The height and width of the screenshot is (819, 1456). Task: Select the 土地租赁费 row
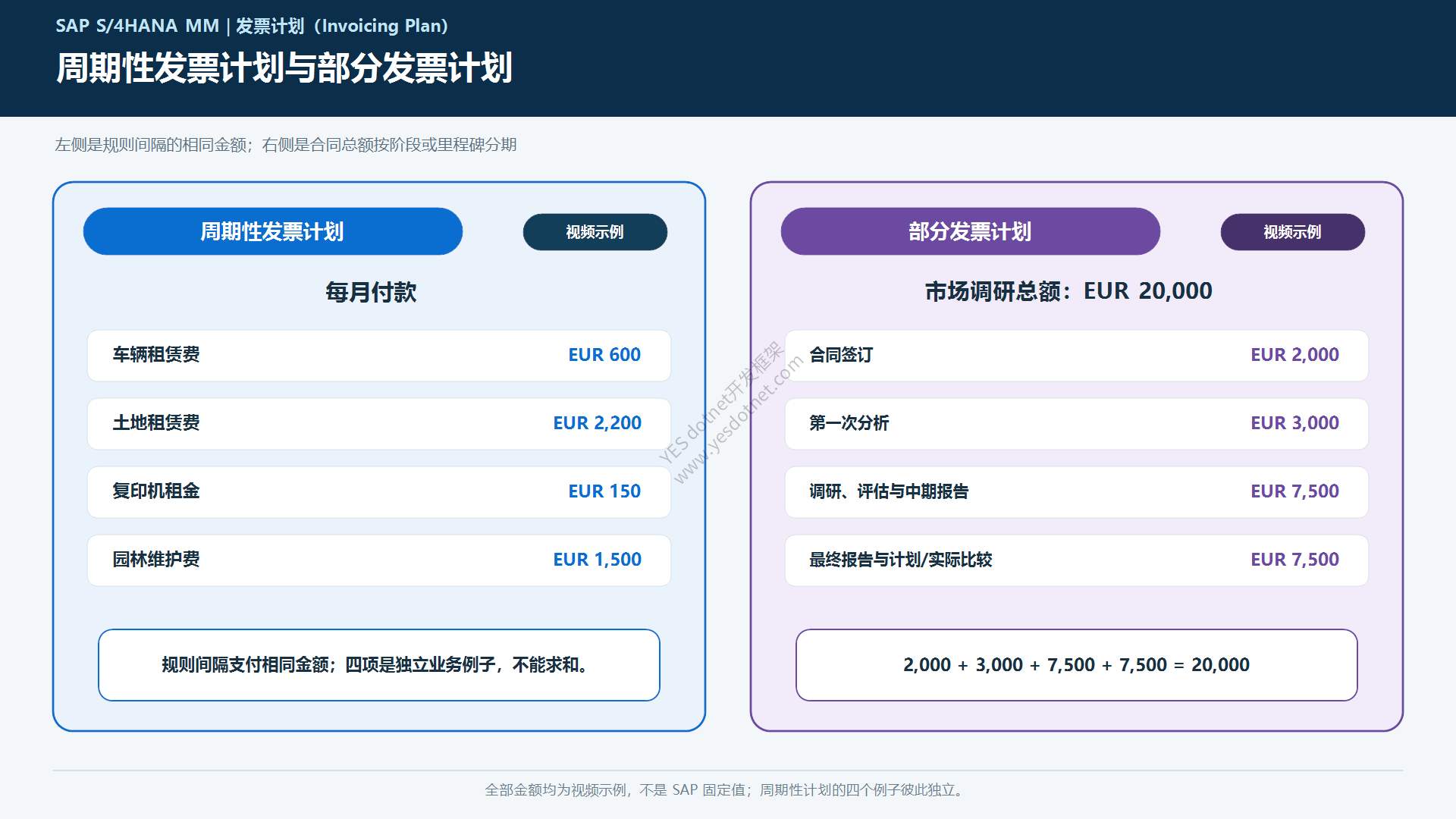[x=379, y=423]
